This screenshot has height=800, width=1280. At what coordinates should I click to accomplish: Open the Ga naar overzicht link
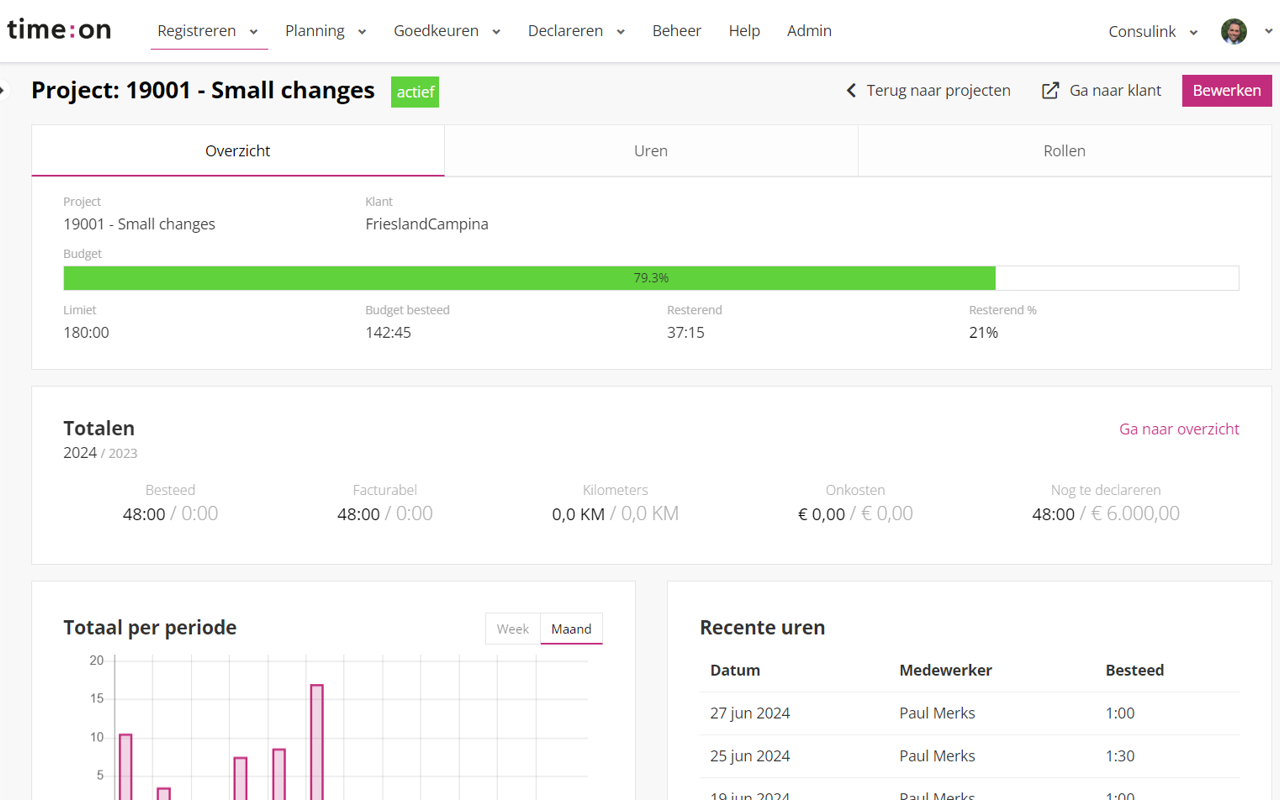coord(1179,429)
